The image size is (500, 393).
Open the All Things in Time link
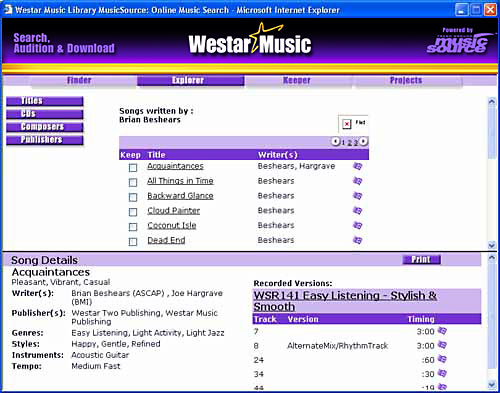pos(180,181)
